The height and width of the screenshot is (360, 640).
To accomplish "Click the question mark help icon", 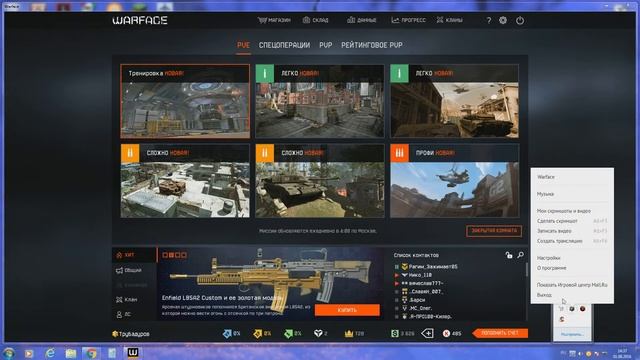I will (489, 20).
